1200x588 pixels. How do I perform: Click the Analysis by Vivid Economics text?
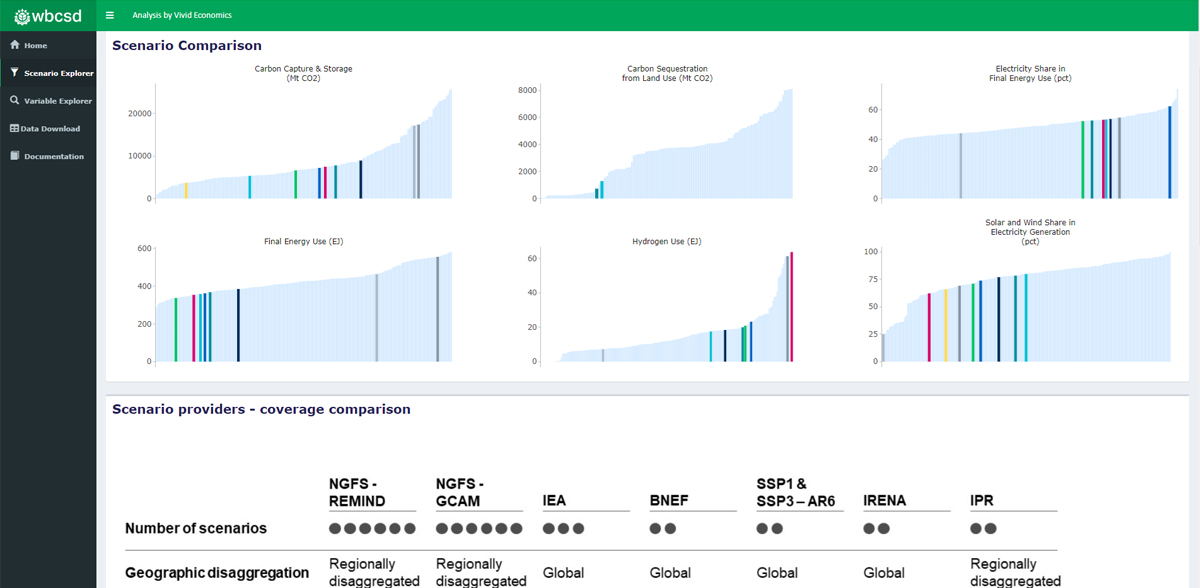coord(182,15)
